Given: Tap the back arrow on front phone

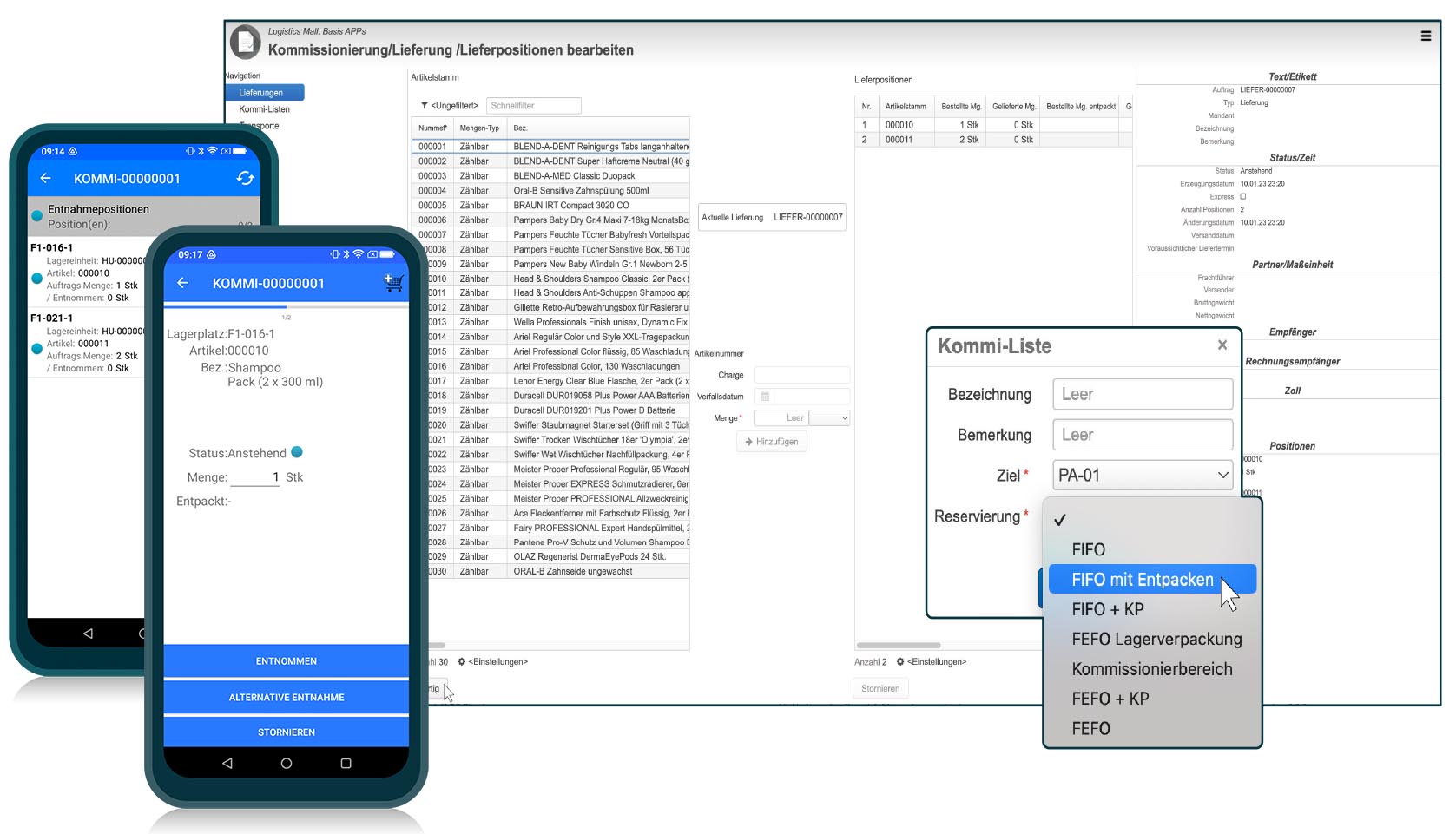Looking at the screenshot, I should (182, 283).
